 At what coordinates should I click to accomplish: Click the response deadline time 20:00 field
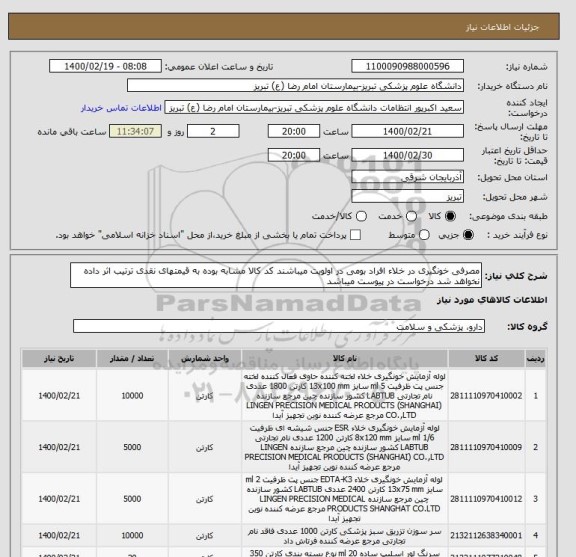click(294, 131)
